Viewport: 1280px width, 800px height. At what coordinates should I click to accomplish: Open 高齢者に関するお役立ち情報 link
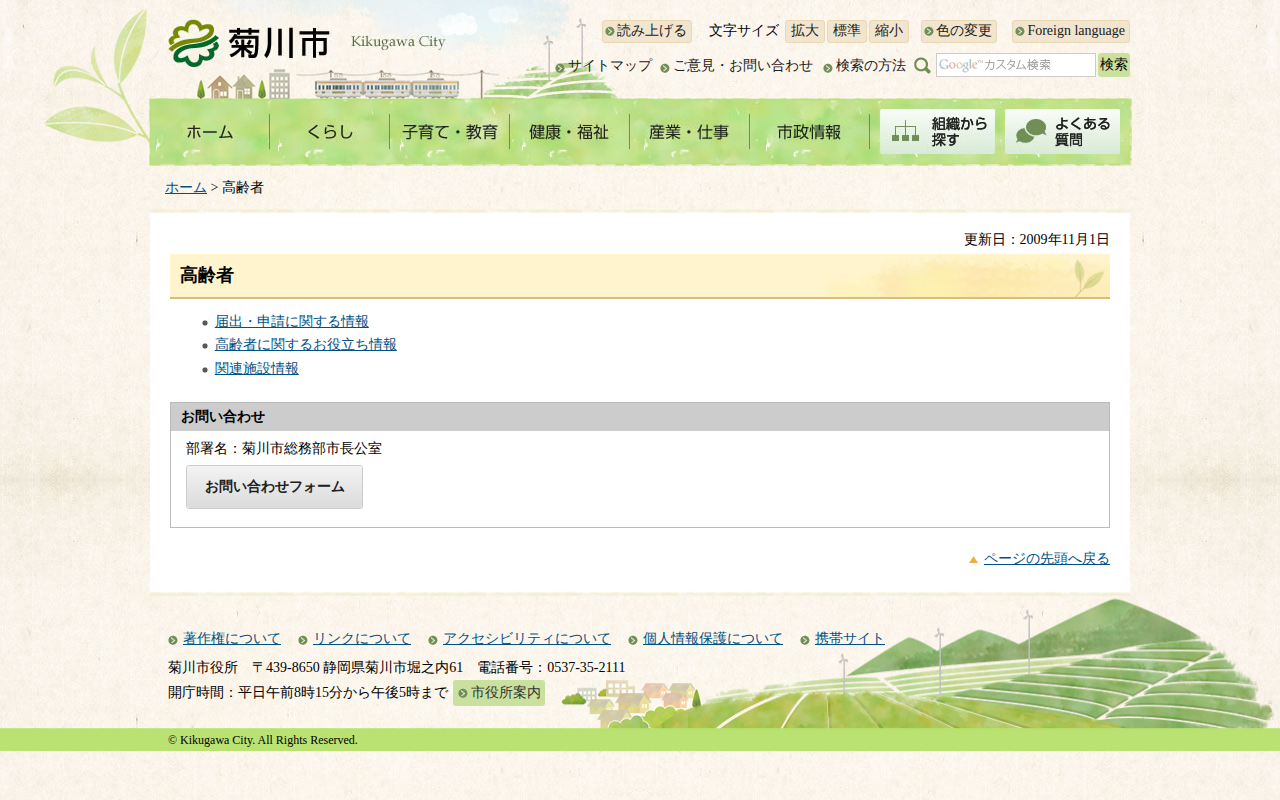[306, 345]
